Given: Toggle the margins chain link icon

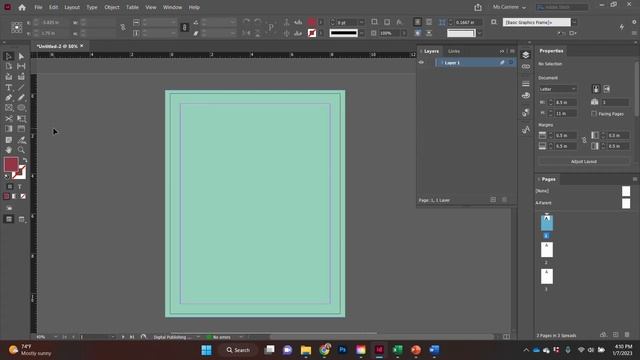Looking at the screenshot, I should pyautogui.click(x=584, y=140).
